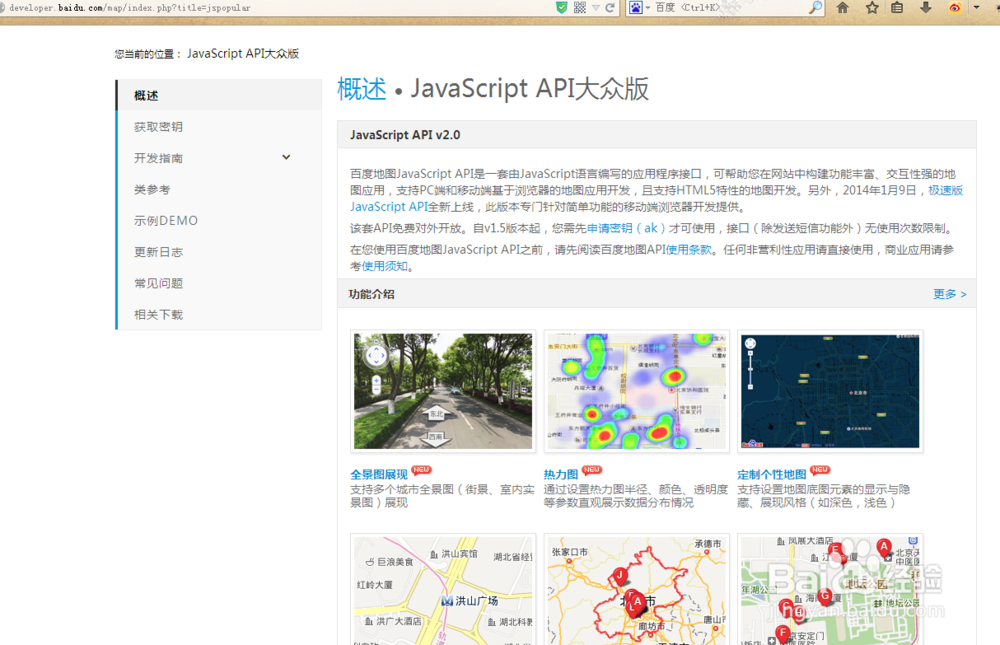Click red marker A on hotel map thumbnail
The width and height of the screenshot is (1000, 645).
coord(883,547)
